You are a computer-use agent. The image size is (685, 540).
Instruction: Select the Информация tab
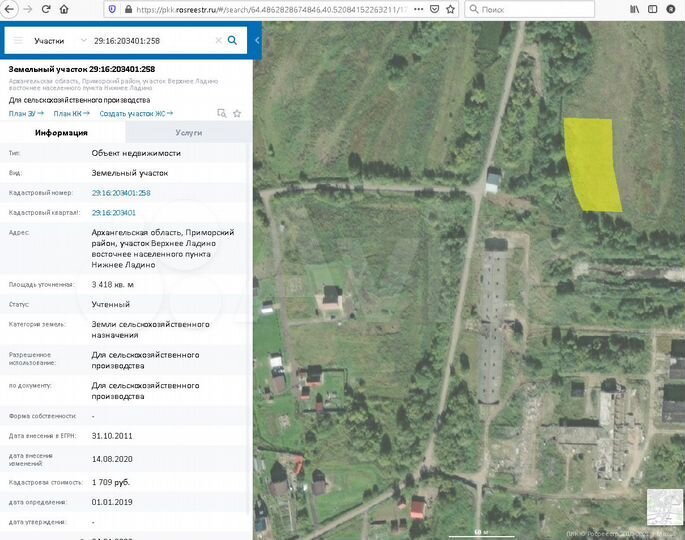point(62,132)
